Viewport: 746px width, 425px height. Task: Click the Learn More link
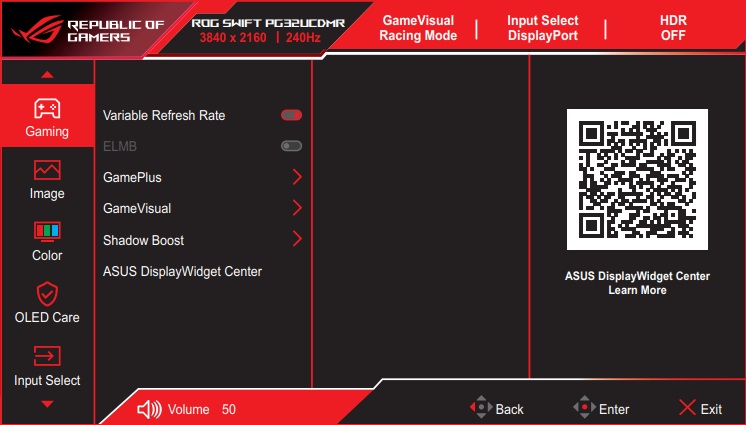637,290
